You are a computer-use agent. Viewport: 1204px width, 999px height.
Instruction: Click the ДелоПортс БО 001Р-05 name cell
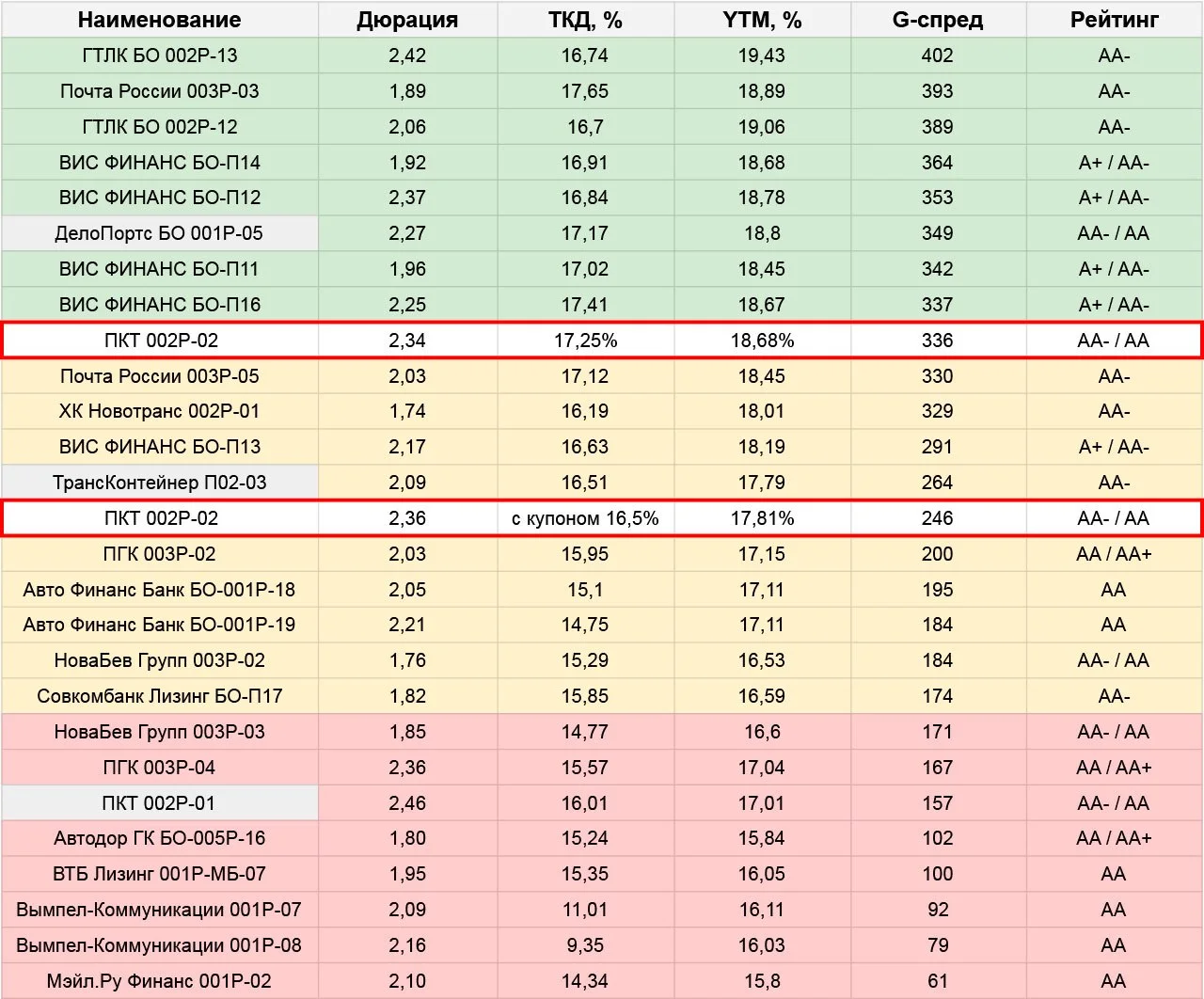click(159, 233)
